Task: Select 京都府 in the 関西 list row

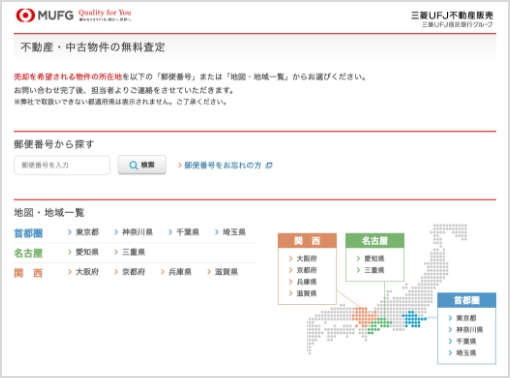Action: (134, 272)
